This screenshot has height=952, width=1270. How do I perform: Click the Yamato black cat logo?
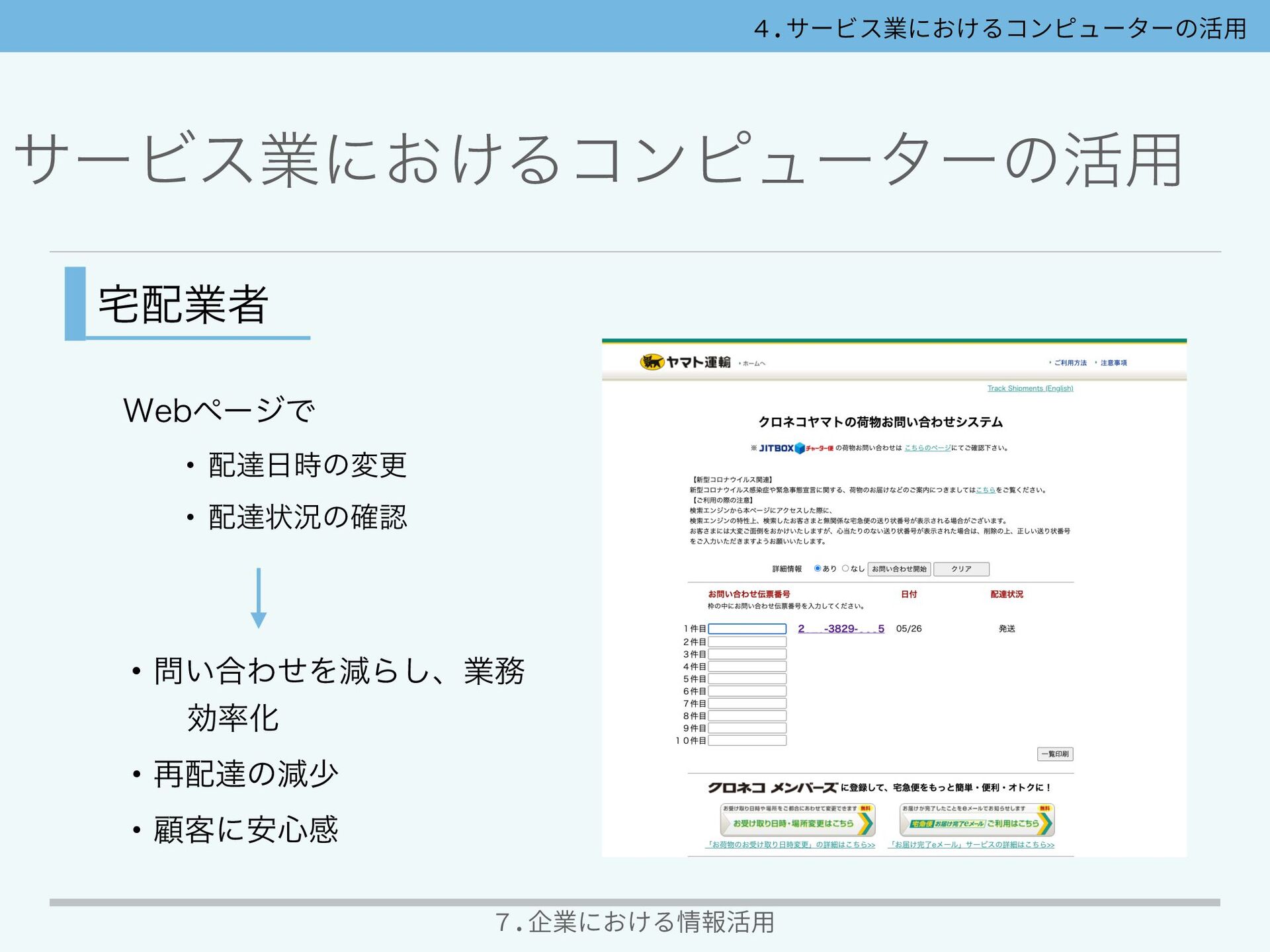pos(652,362)
